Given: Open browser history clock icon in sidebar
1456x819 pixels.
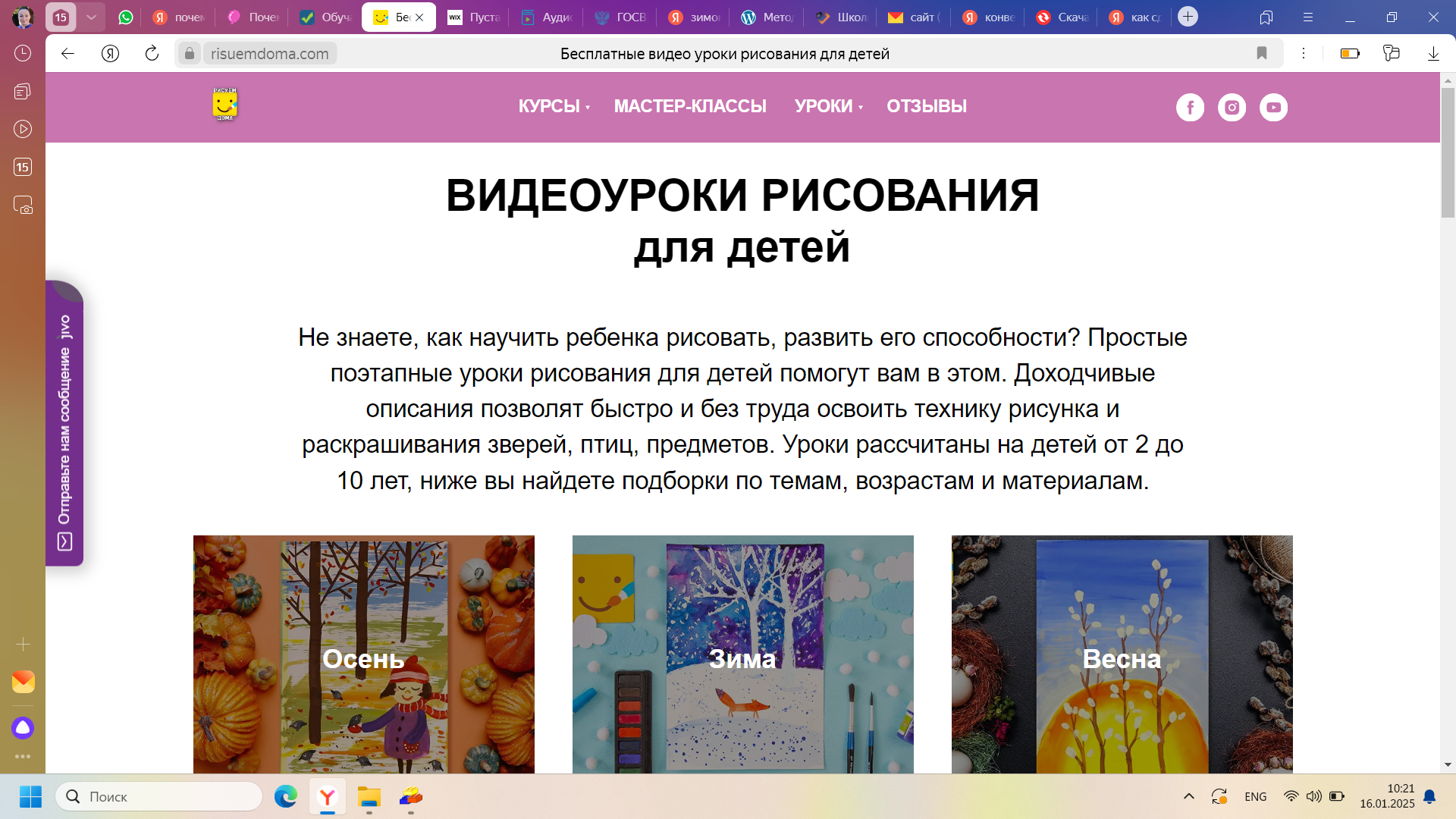Looking at the screenshot, I should click(x=23, y=53).
